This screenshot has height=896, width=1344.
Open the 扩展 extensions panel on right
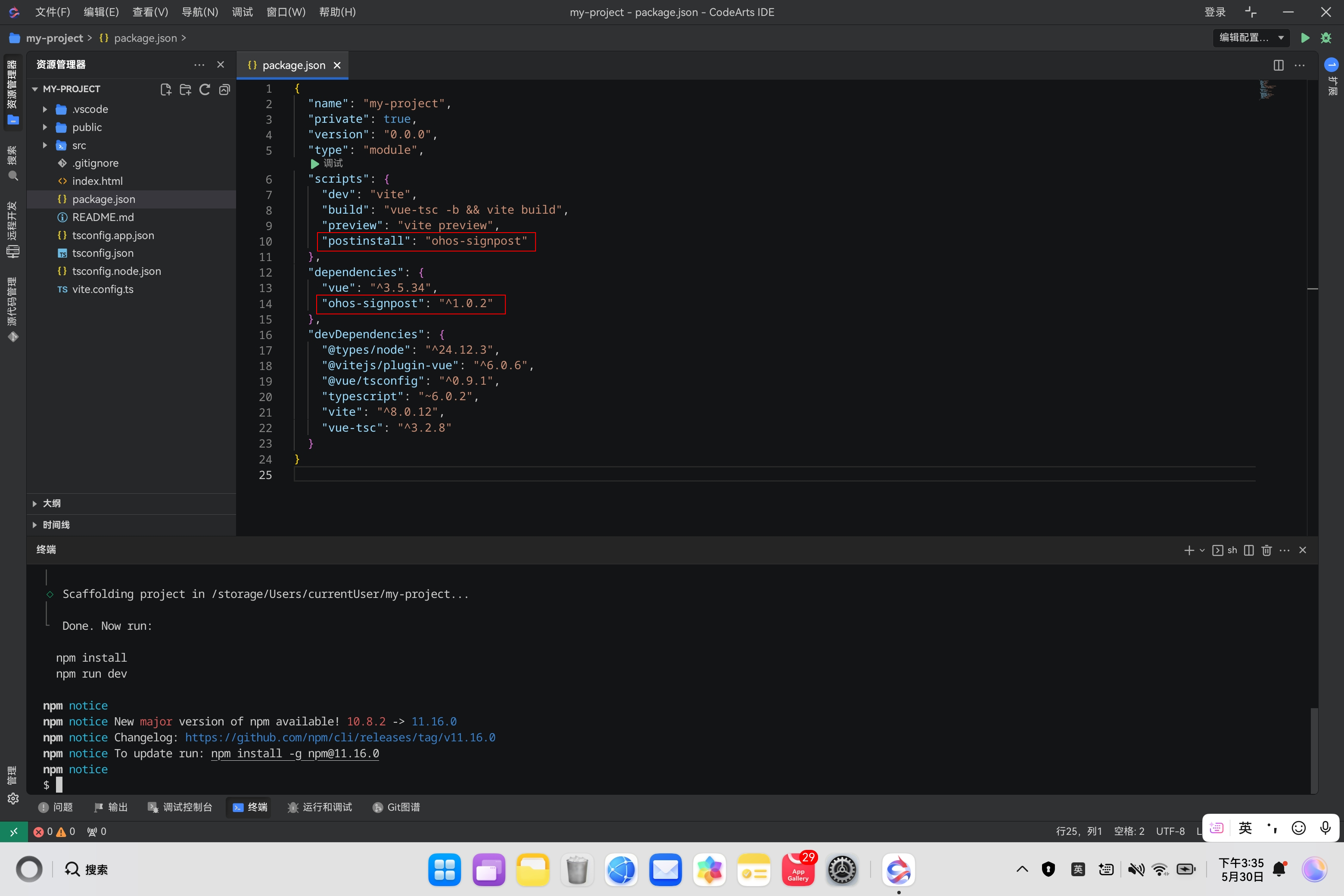tap(1332, 77)
